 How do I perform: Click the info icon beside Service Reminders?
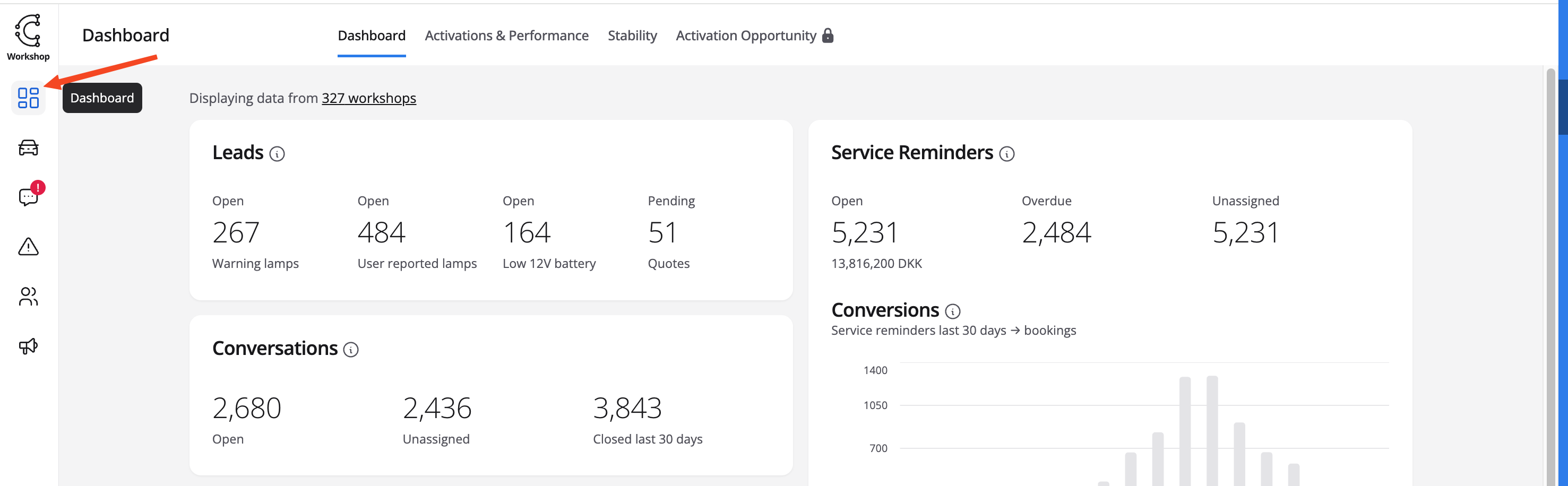coord(1007,154)
